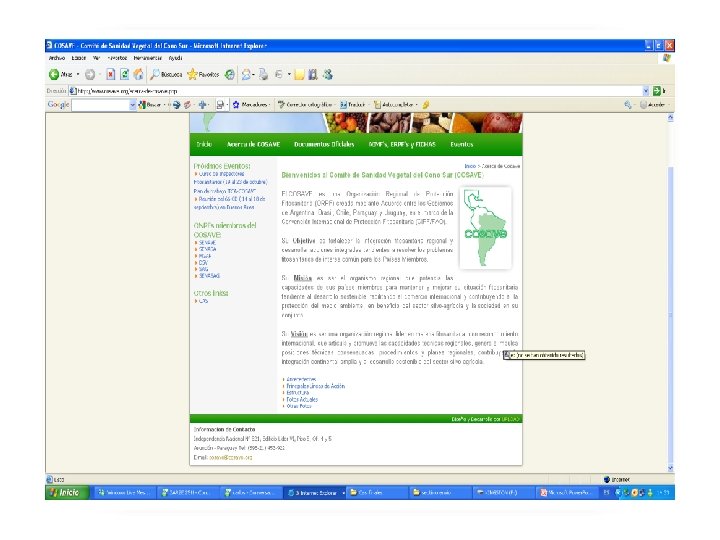Click the Autocompletar icon in Google toolbar

pos(377,105)
